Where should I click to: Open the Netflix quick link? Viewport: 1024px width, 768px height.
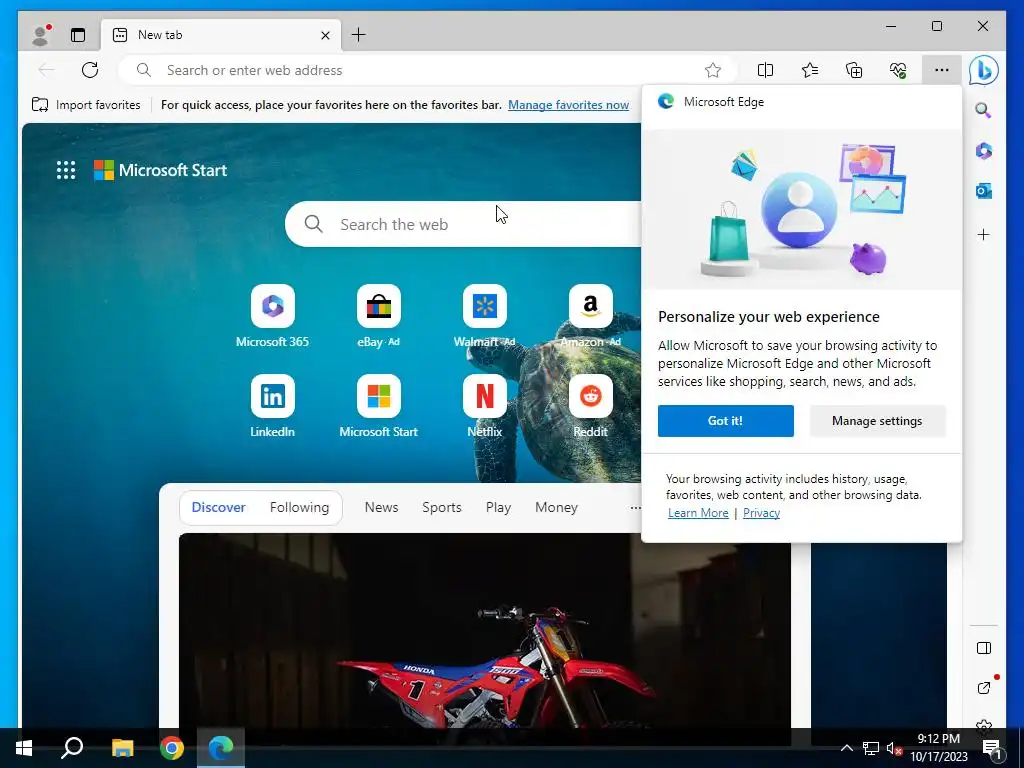485,406
